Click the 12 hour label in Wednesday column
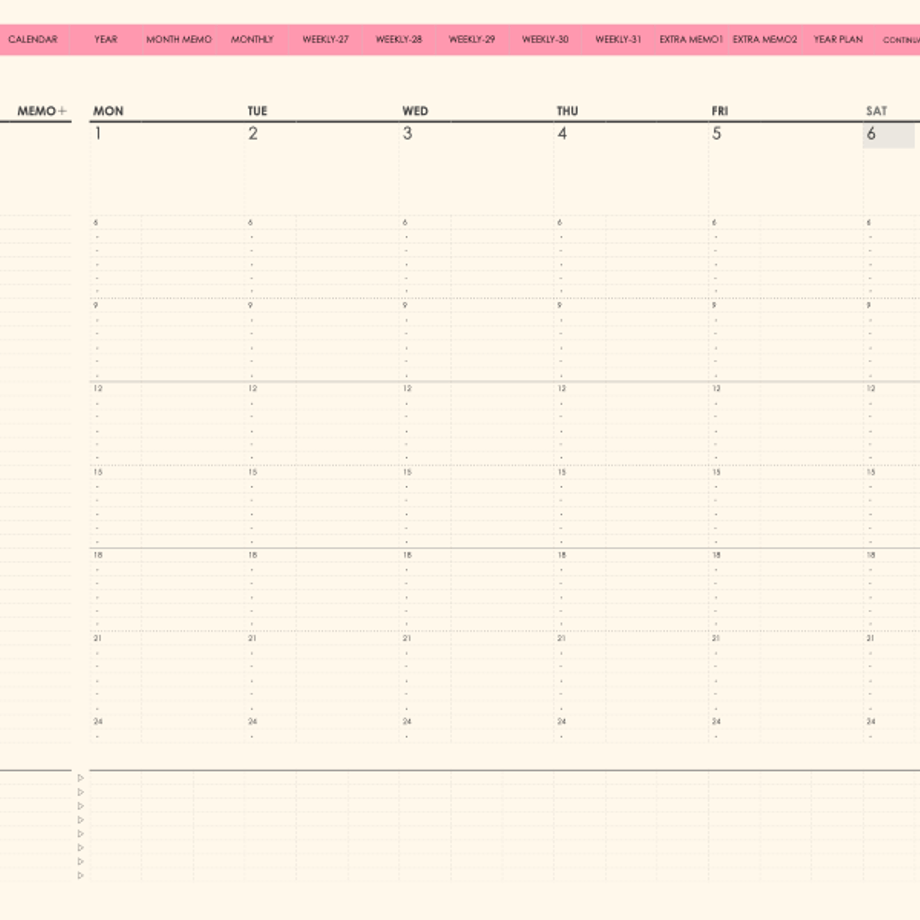Screen dimensions: 920x920 point(407,388)
